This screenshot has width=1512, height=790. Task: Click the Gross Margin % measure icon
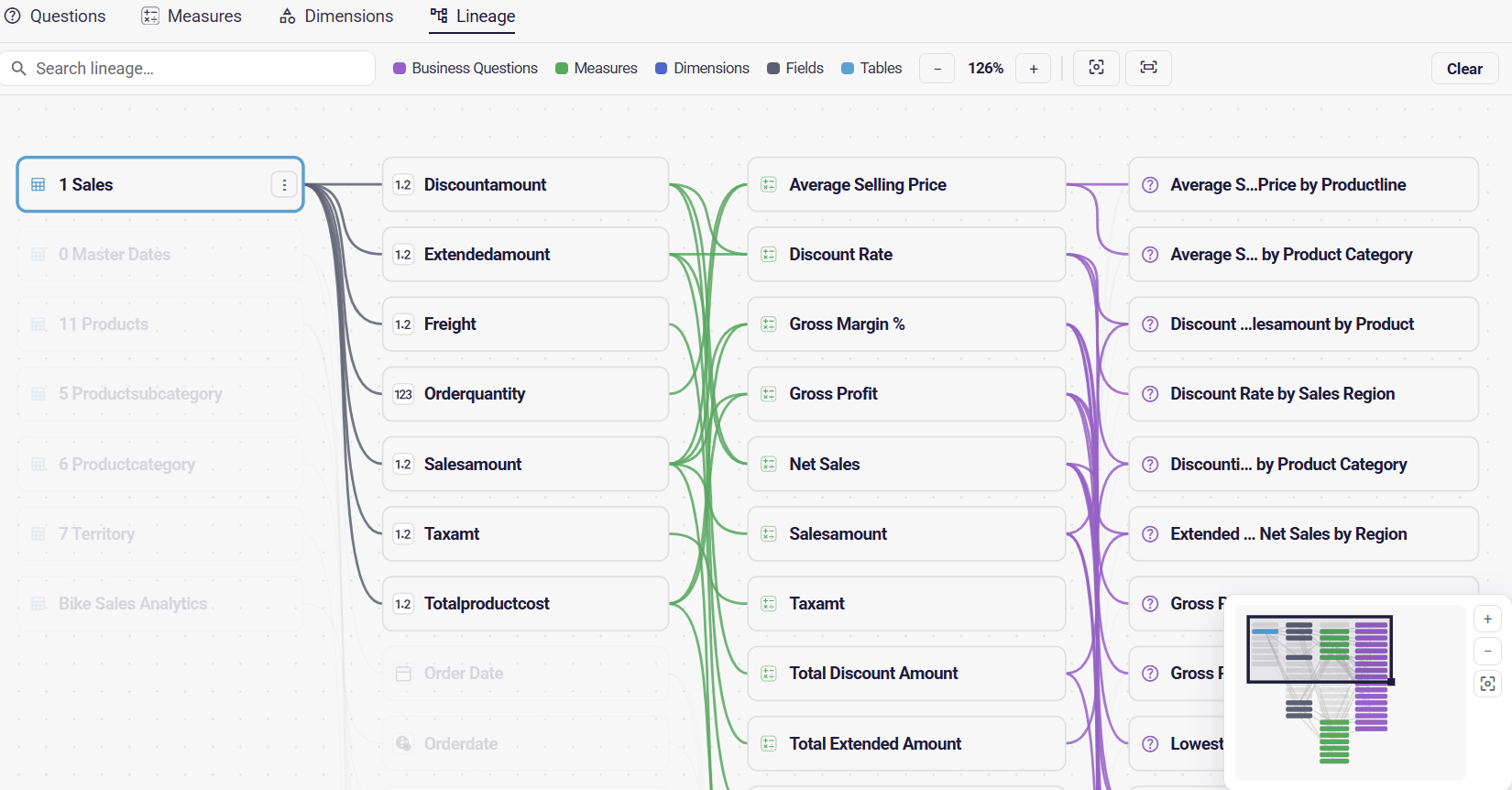[769, 324]
